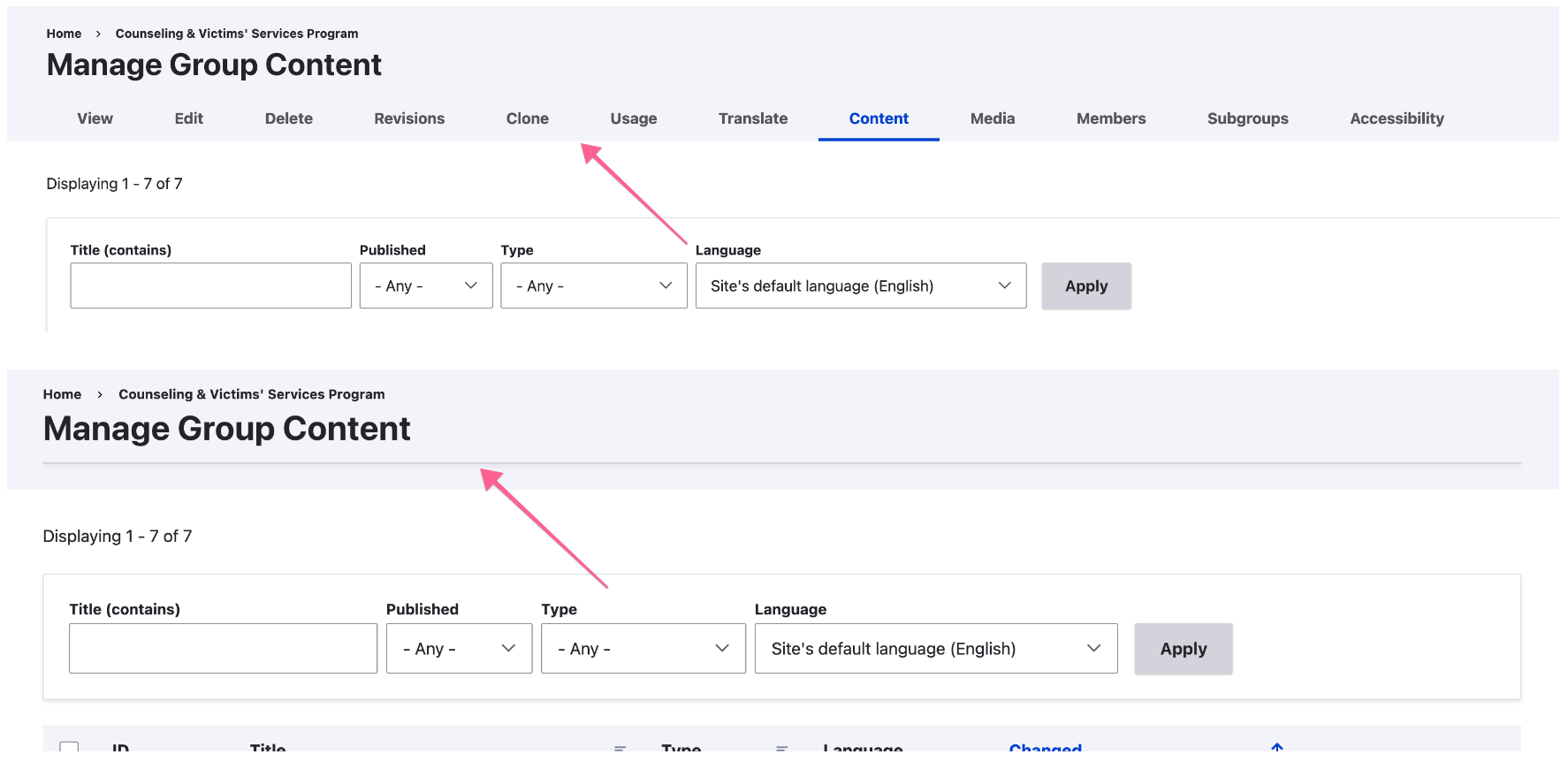Open the Language dropdown beneath the tab bar
The image size is (1568, 762).
[860, 286]
